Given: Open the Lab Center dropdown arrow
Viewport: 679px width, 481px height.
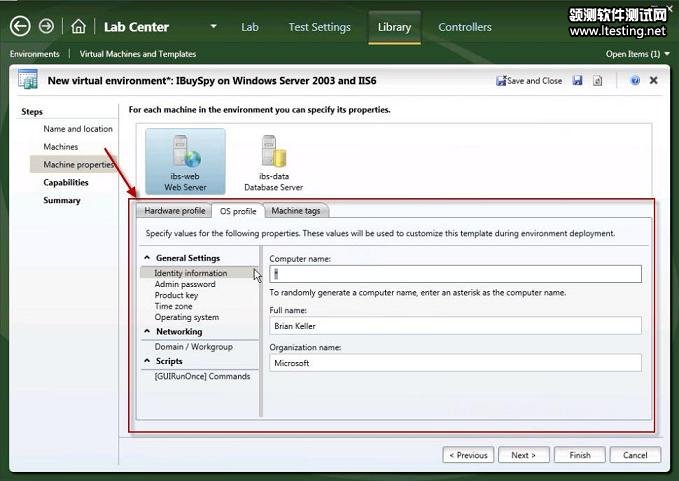Looking at the screenshot, I should point(213,27).
